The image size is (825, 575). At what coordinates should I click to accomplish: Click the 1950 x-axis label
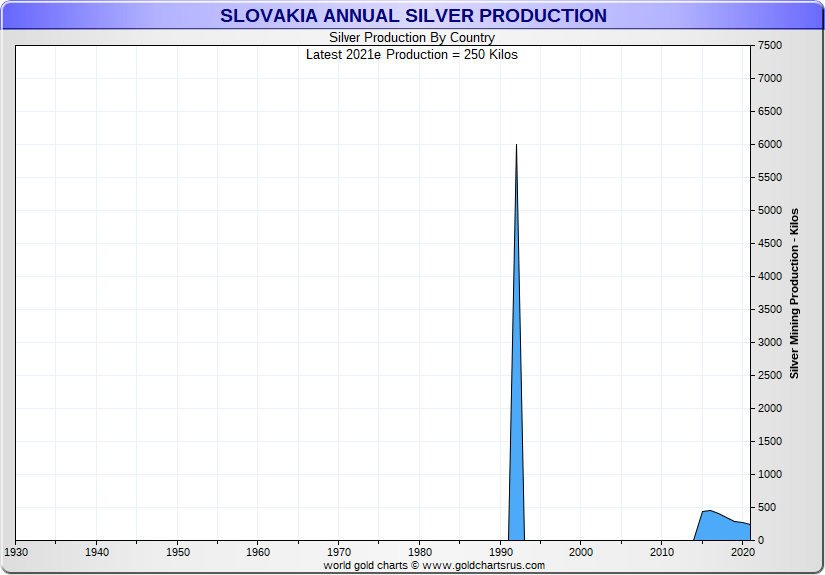pyautogui.click(x=177, y=552)
